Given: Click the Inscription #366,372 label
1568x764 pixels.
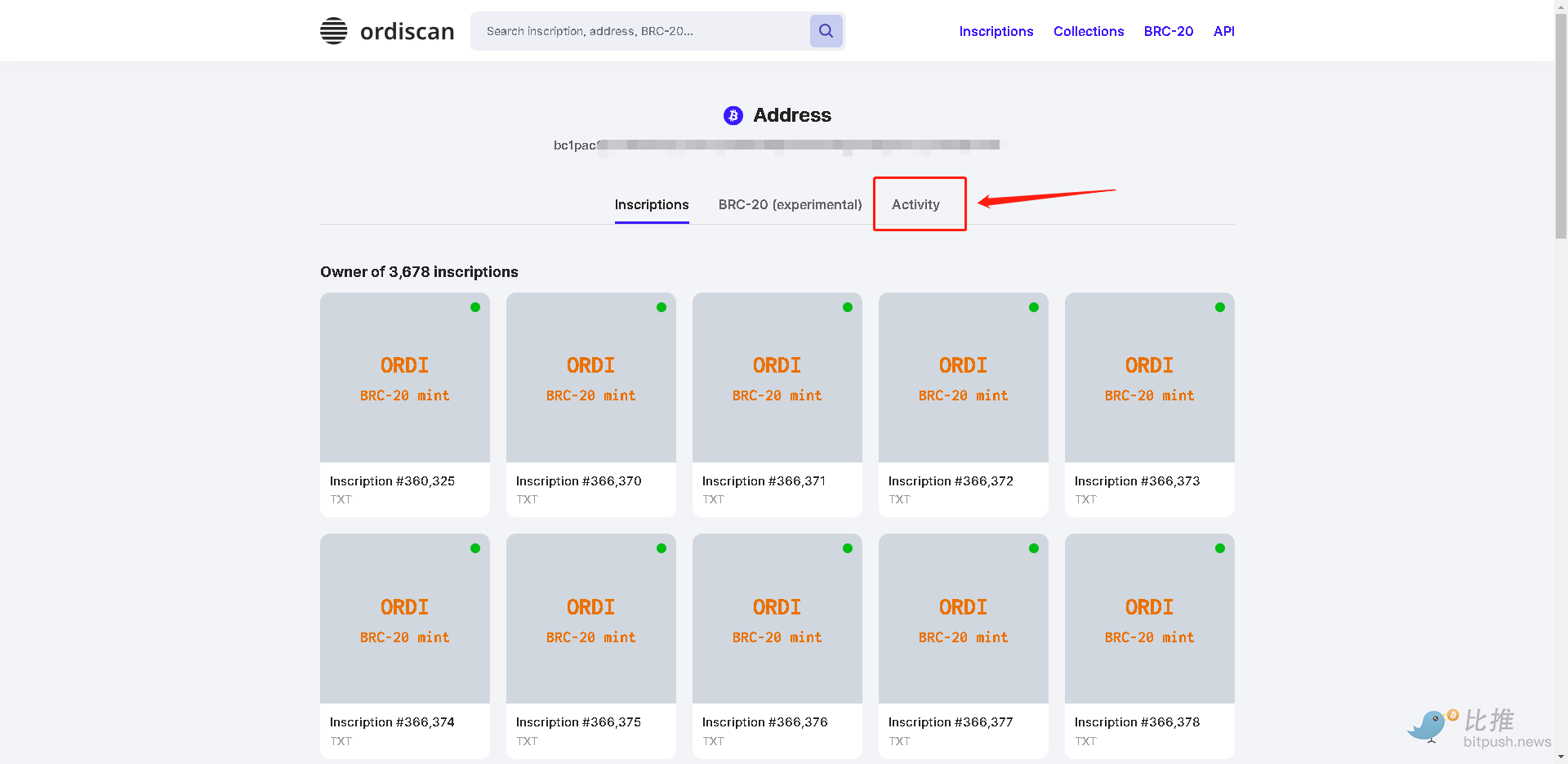Looking at the screenshot, I should (951, 481).
